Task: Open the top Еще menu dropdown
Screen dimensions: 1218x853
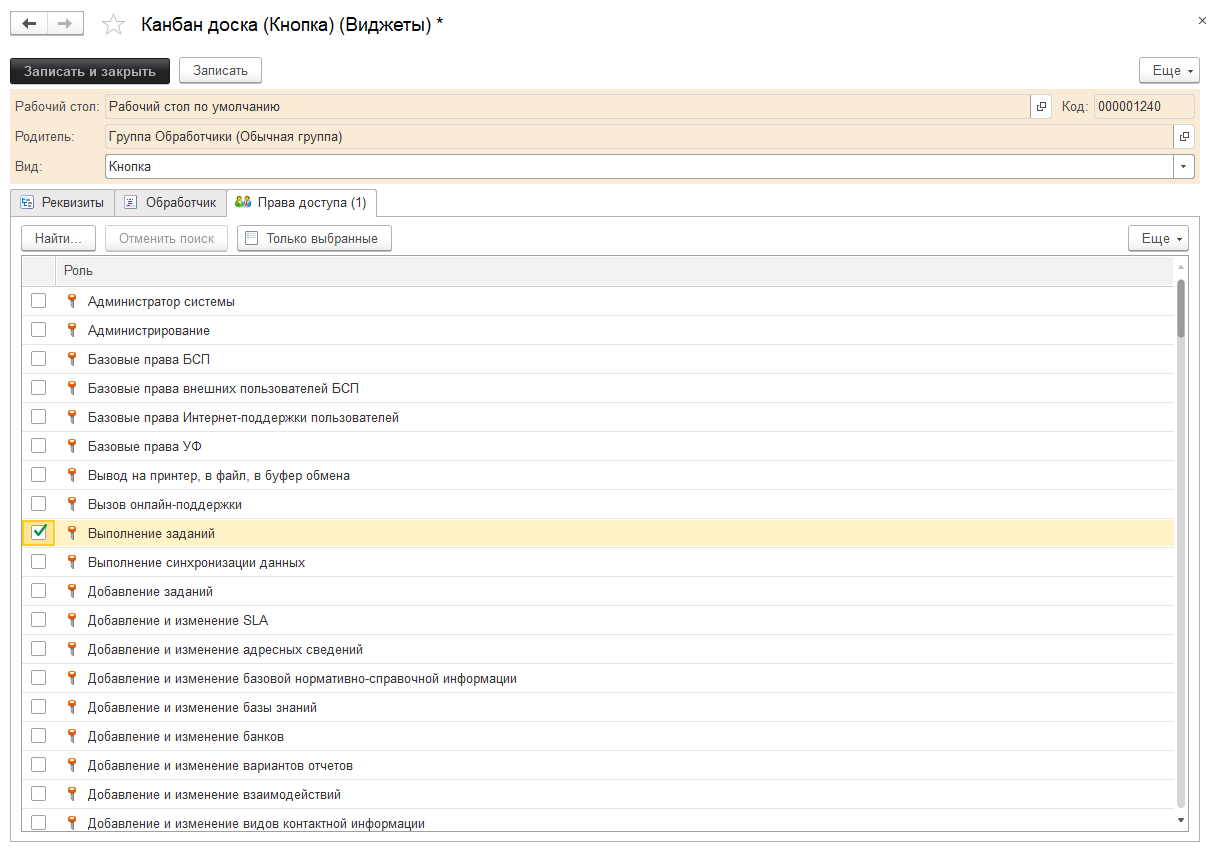Action: coord(1168,71)
